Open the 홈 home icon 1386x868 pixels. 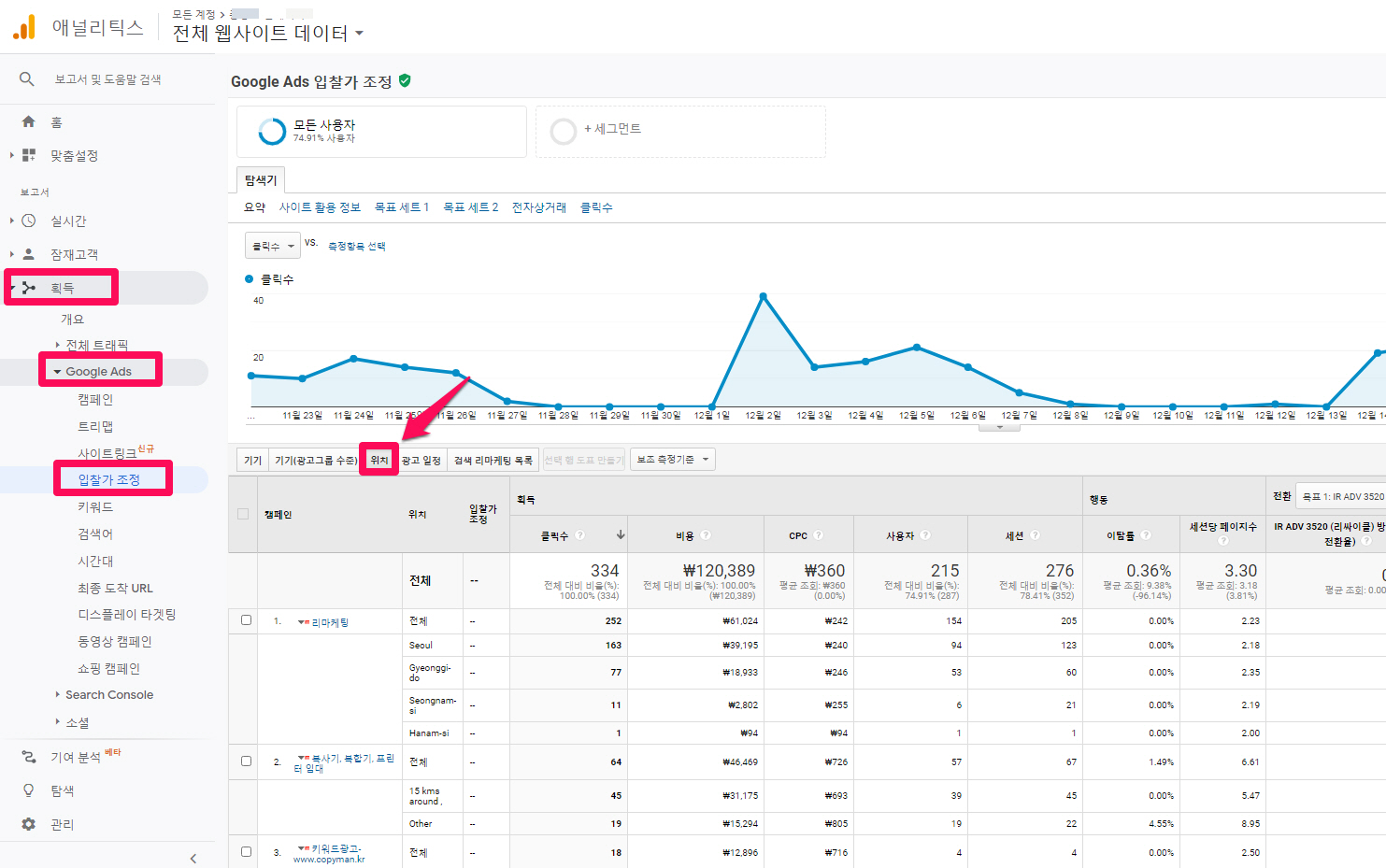[x=29, y=121]
